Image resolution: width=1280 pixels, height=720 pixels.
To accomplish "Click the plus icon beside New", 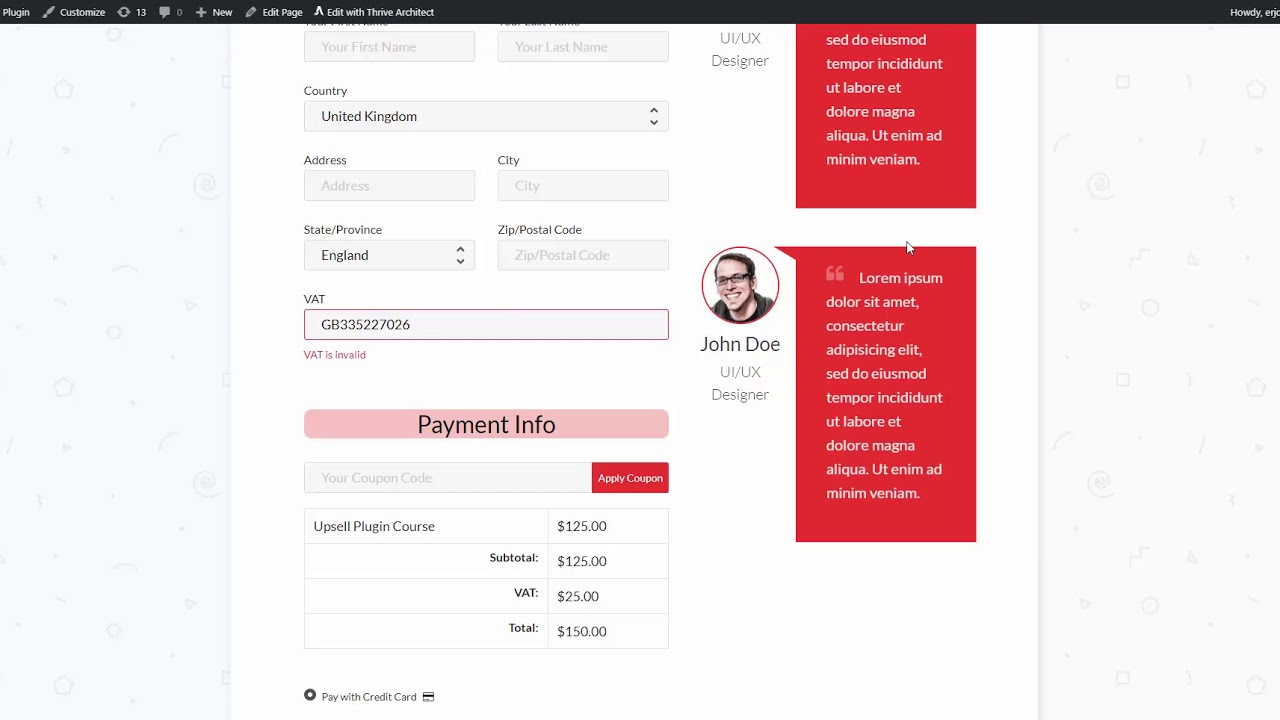I will tap(201, 12).
